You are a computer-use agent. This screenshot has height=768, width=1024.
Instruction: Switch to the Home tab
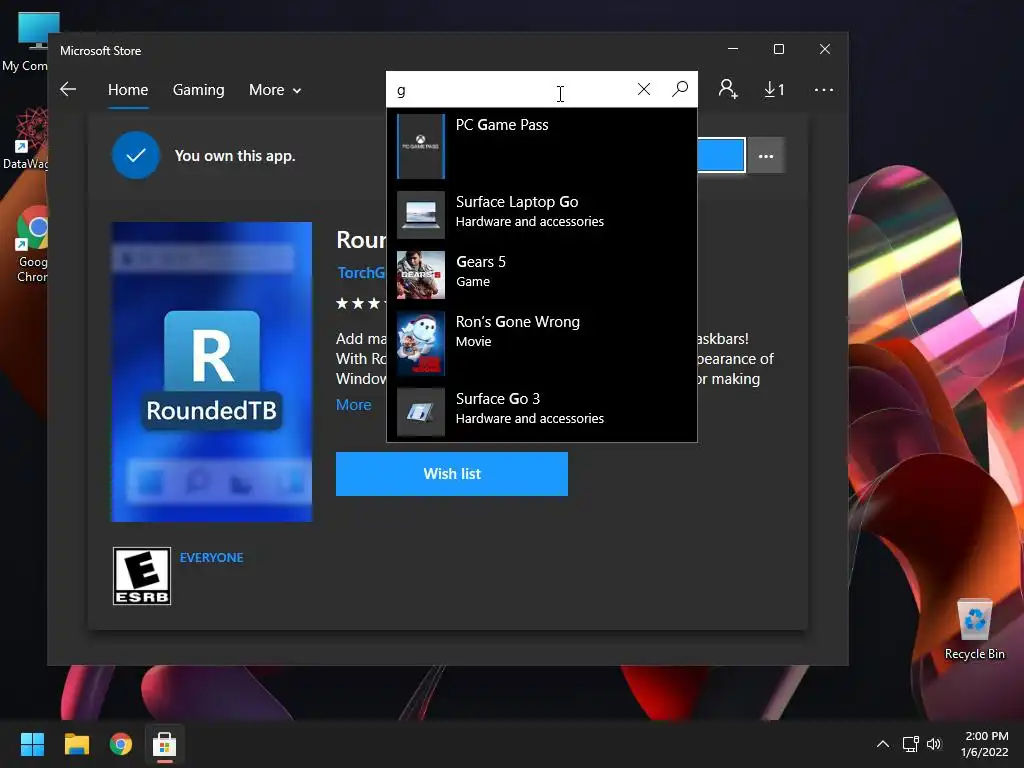(x=128, y=89)
